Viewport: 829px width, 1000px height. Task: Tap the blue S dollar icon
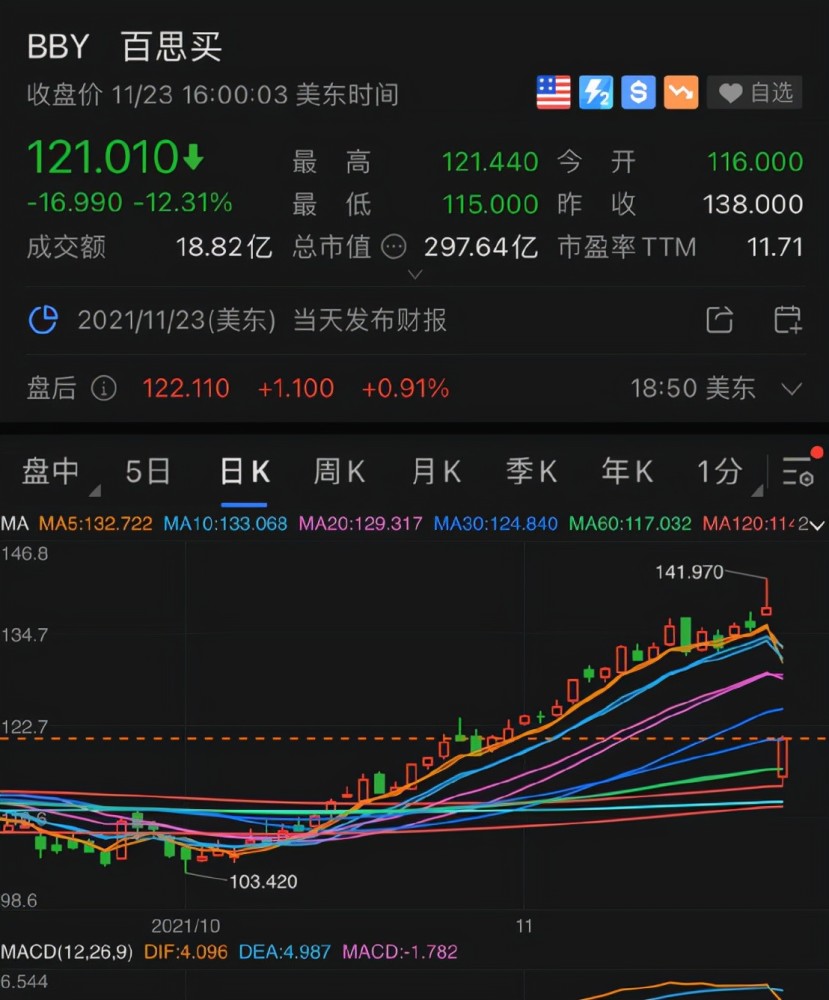(638, 92)
